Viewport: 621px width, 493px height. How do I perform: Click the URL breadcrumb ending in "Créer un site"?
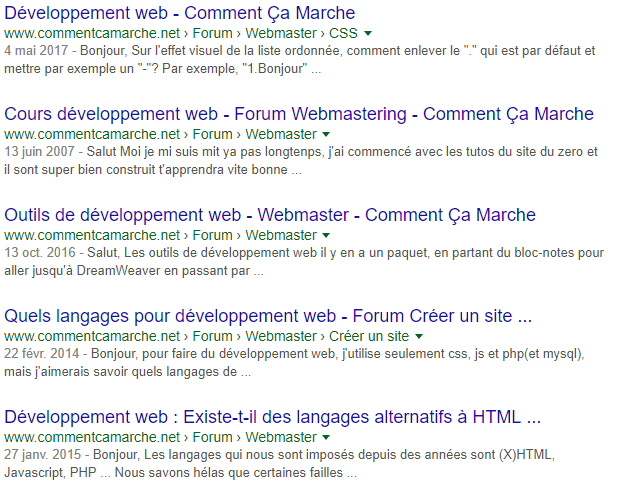point(205,335)
